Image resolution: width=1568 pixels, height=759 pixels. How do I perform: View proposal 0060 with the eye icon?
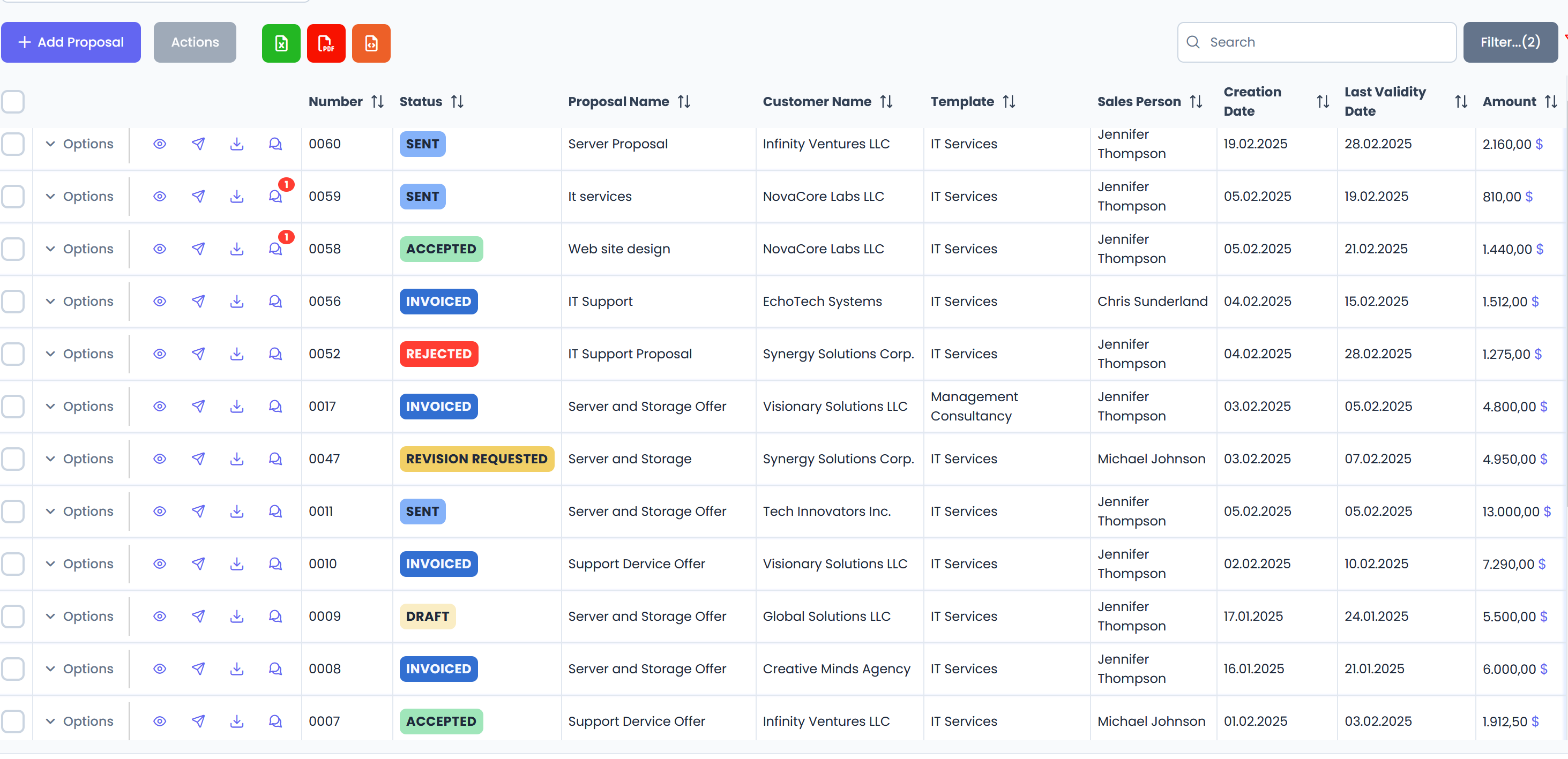pos(160,144)
